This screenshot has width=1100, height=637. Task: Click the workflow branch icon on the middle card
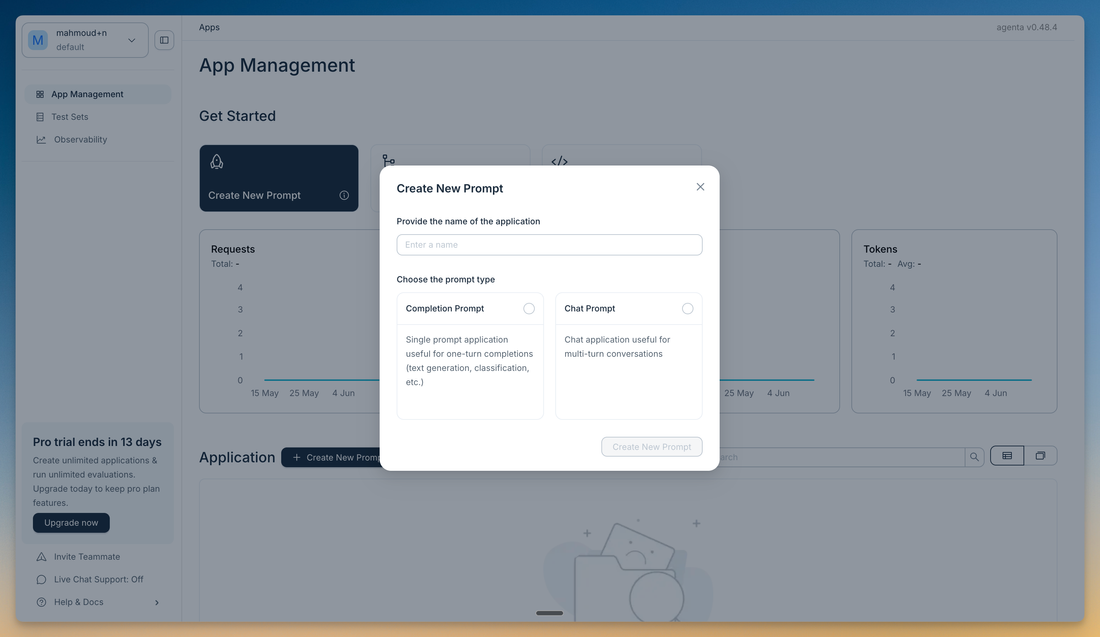click(387, 160)
